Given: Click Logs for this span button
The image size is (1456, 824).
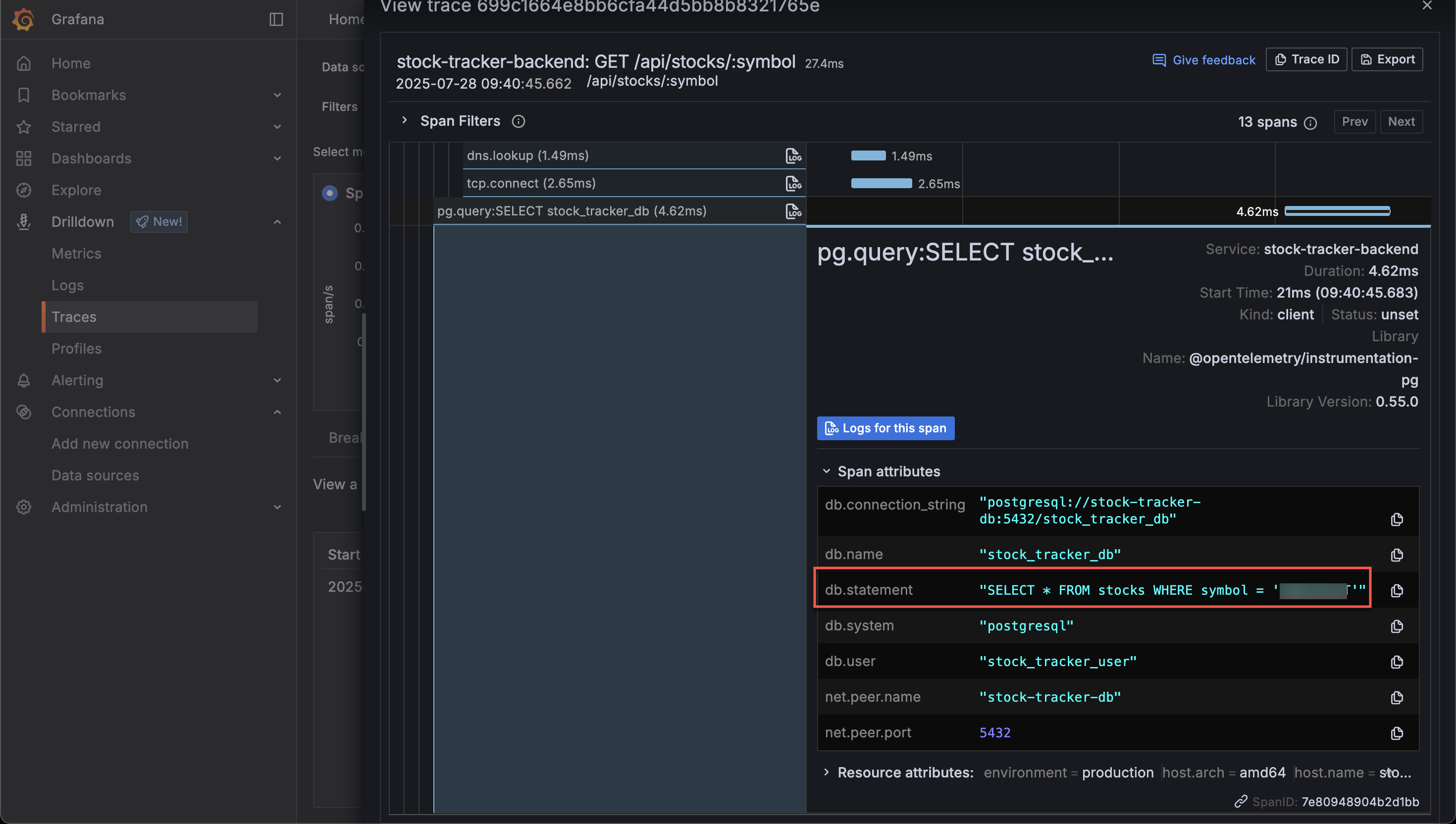Looking at the screenshot, I should pos(885,428).
